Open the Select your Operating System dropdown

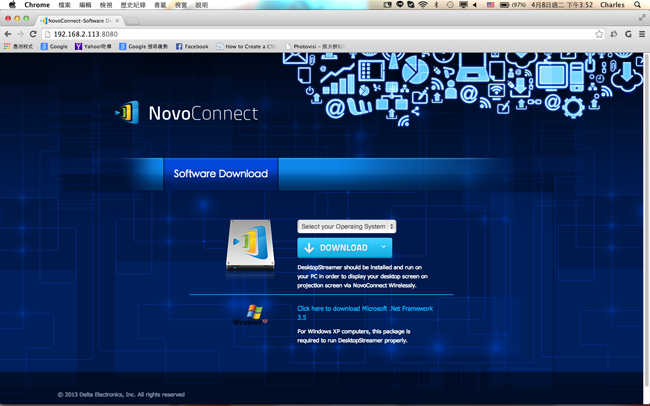[x=347, y=226]
